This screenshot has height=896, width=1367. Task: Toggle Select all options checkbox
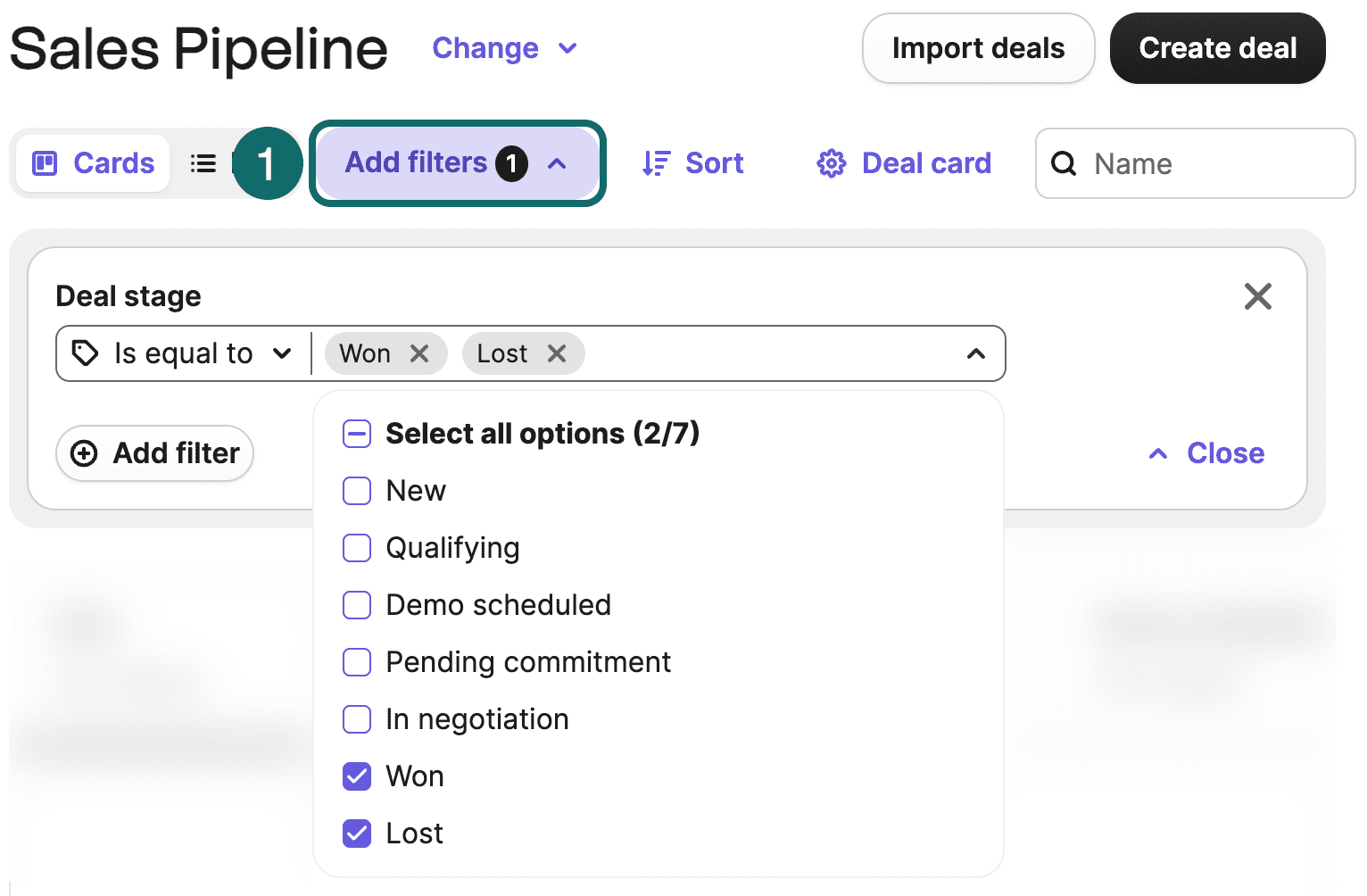pyautogui.click(x=357, y=434)
